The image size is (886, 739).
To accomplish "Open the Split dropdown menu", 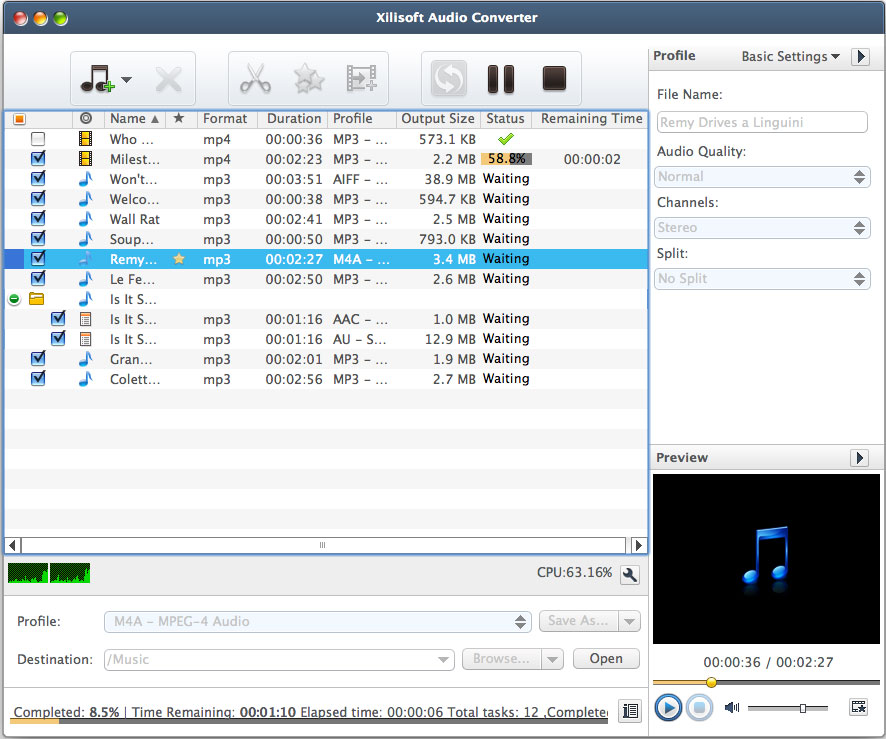I will (762, 279).
